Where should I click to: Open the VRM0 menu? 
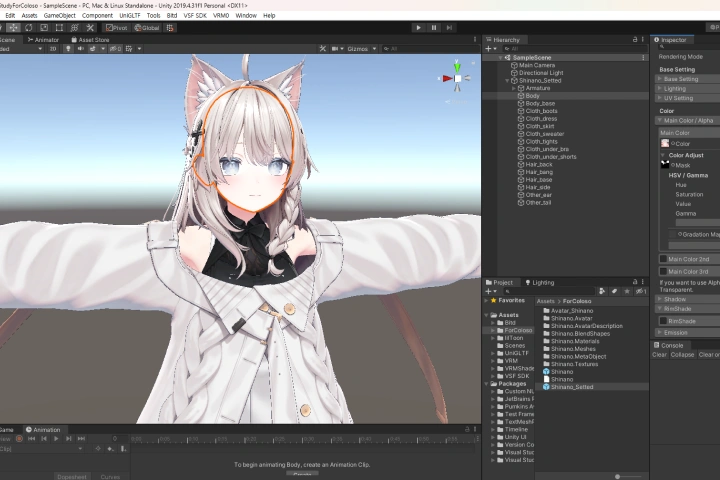click(x=221, y=16)
